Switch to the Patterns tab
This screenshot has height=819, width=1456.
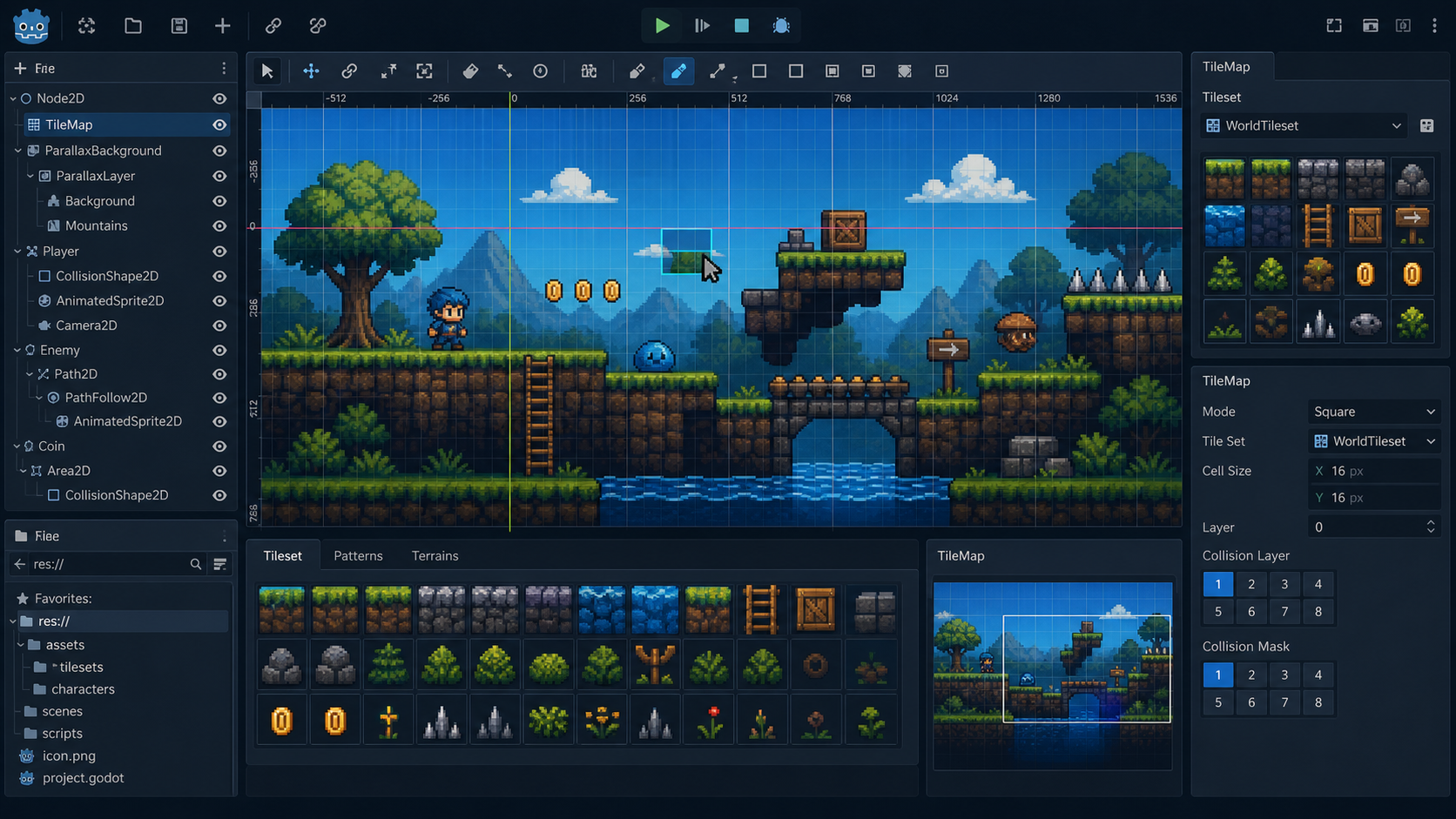coord(358,555)
